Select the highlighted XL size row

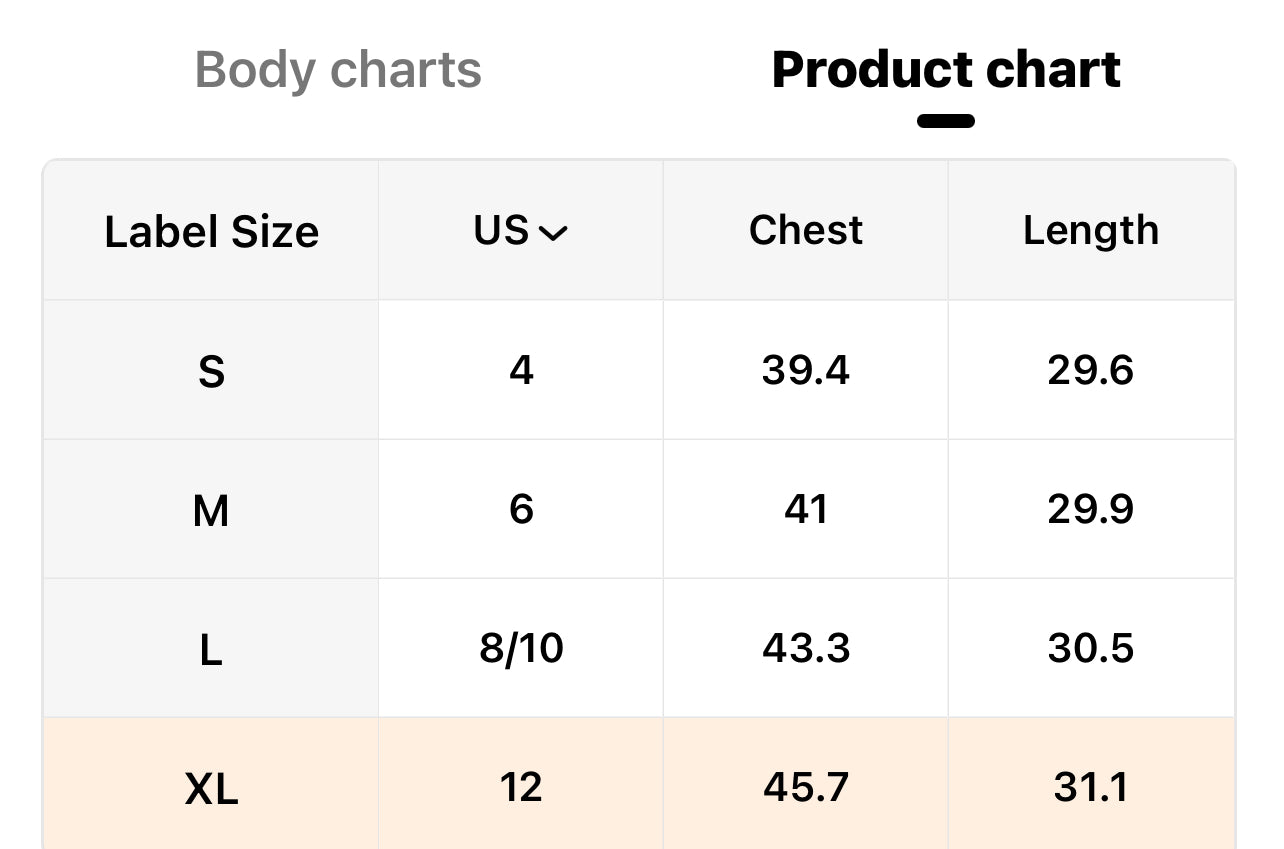tap(211, 789)
